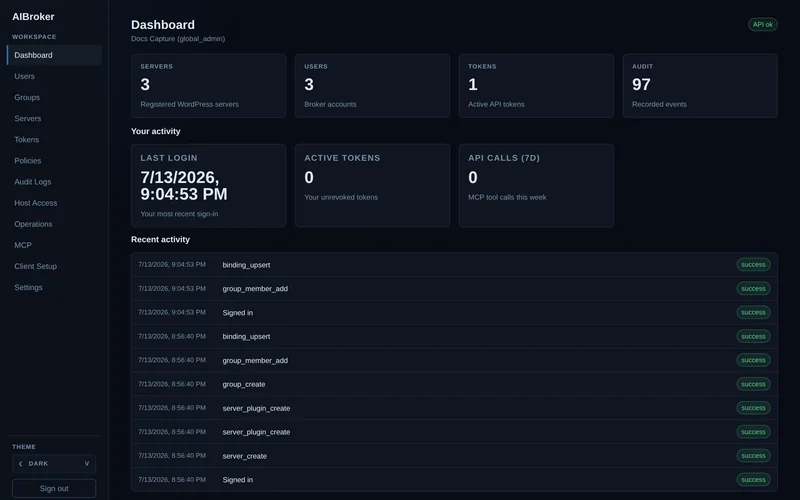The image size is (800, 500).
Task: Open the Dashboard sidebar item
Action: point(54,55)
